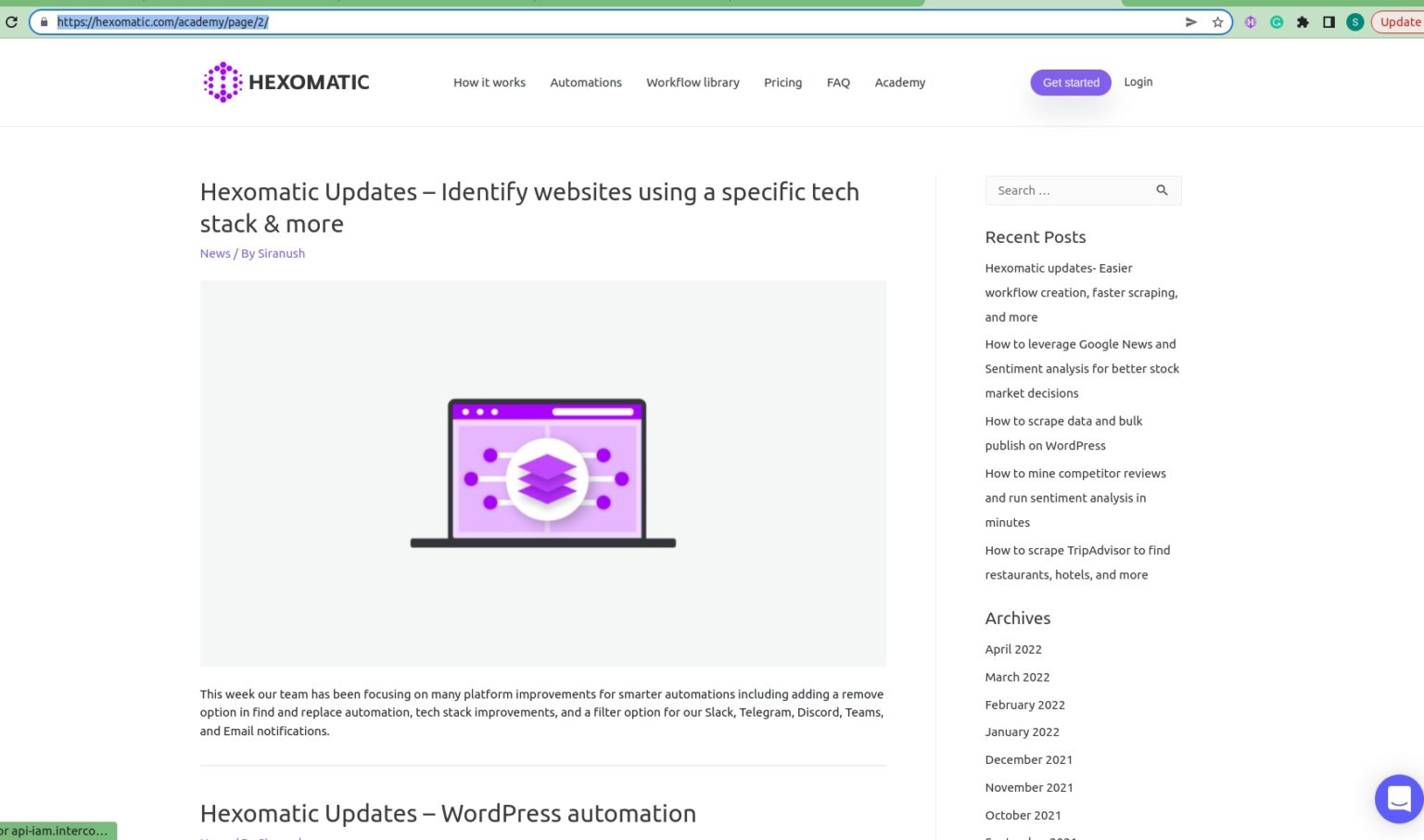Click in the sidebar search field
Image resolution: width=1424 pixels, height=840 pixels.
click(1066, 190)
